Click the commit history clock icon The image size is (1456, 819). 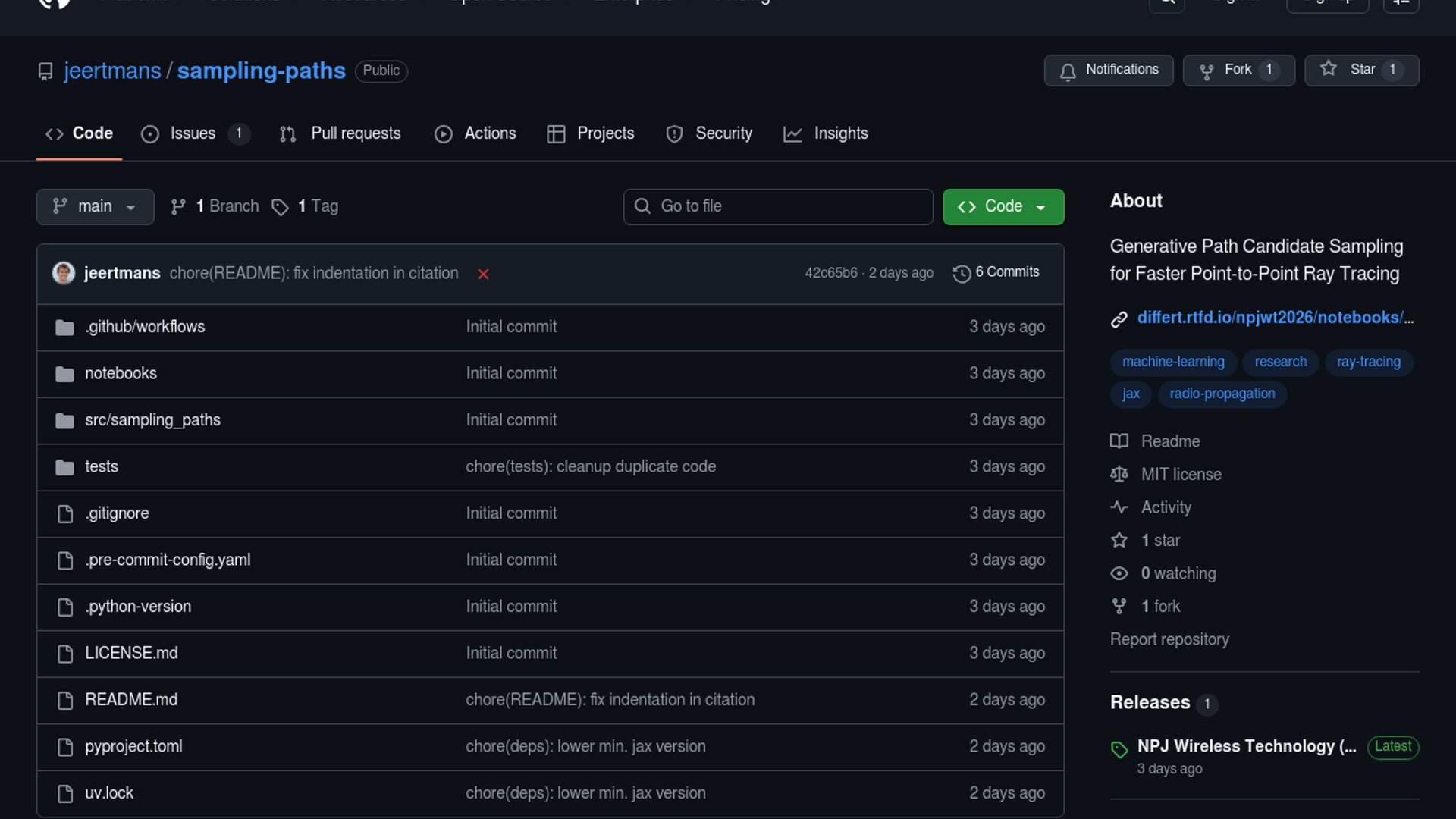point(962,274)
